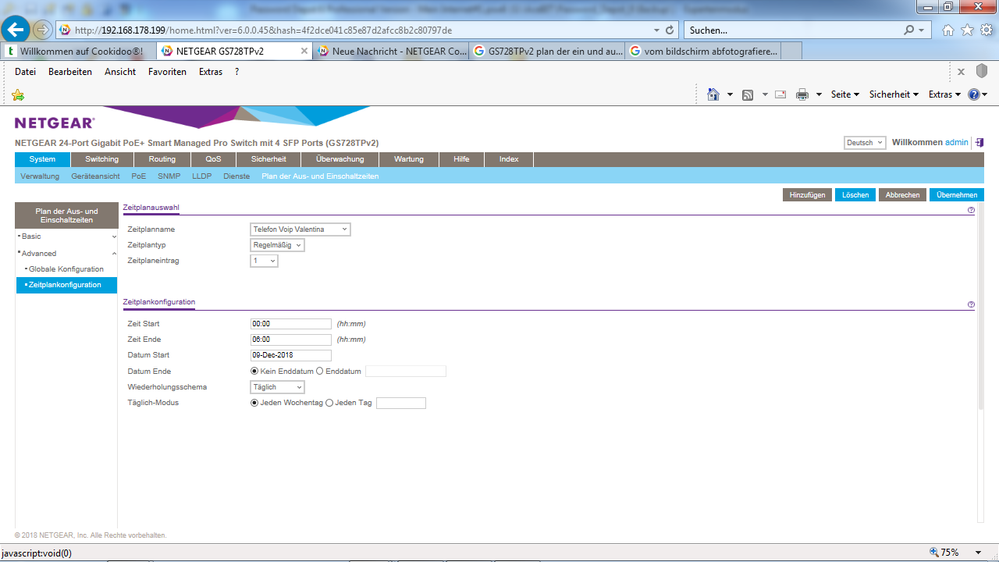Image resolution: width=999 pixels, height=562 pixels.
Task: Click Übernehmen button
Action: (x=956, y=195)
